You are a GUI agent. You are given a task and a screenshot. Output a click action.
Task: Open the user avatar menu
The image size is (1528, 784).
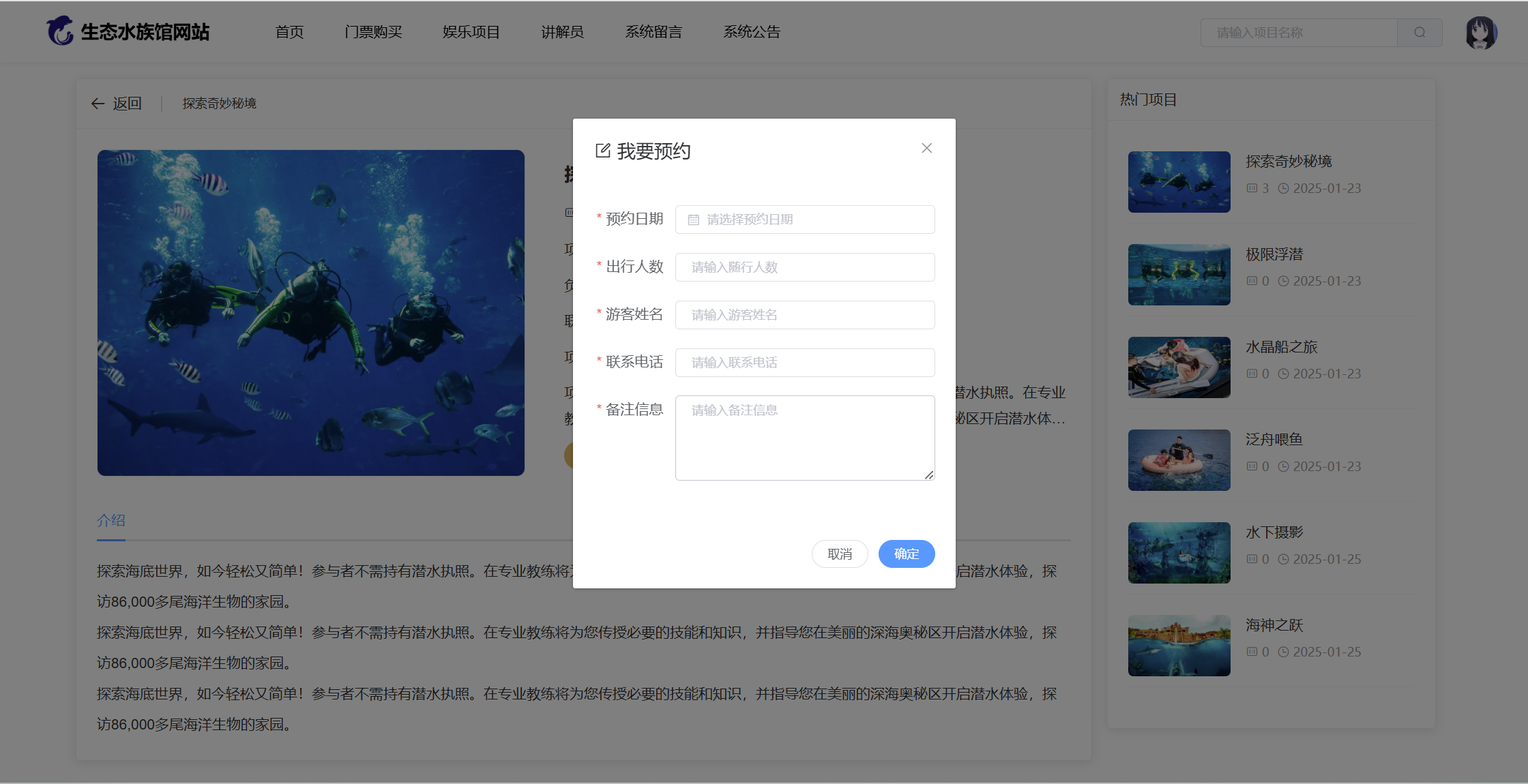(x=1480, y=33)
